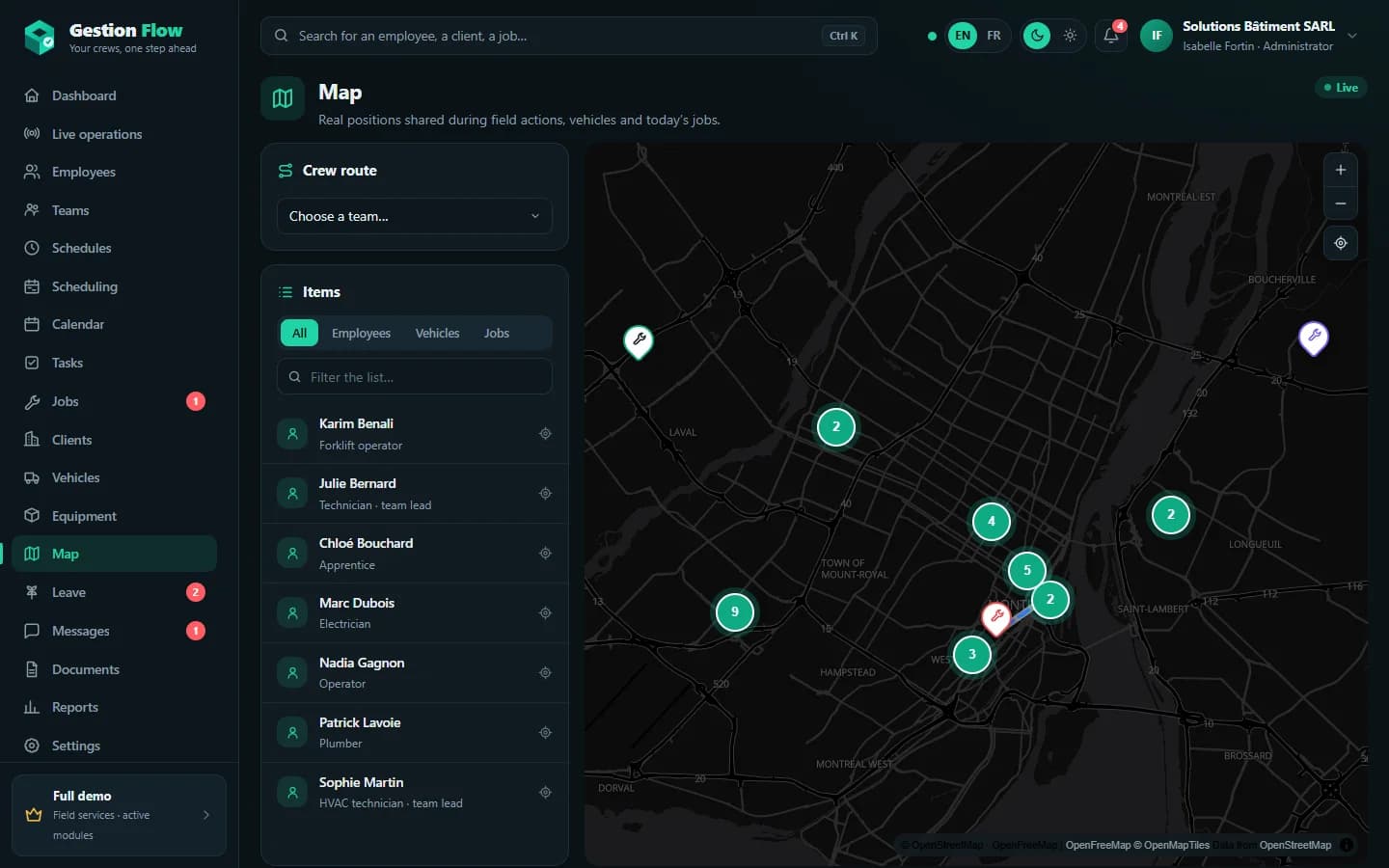
Task: Open the green wrench marker near Laval
Action: coord(639,340)
